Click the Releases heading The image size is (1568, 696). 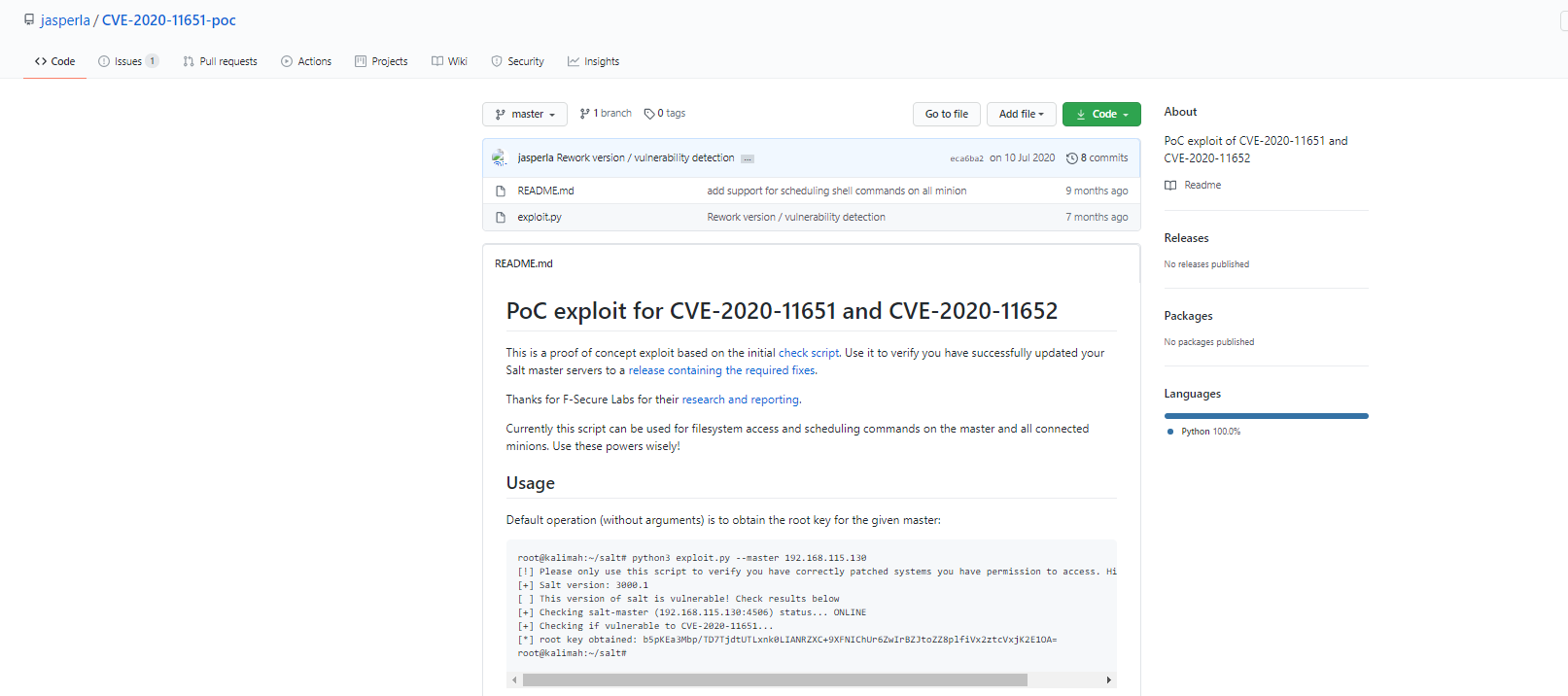1187,238
